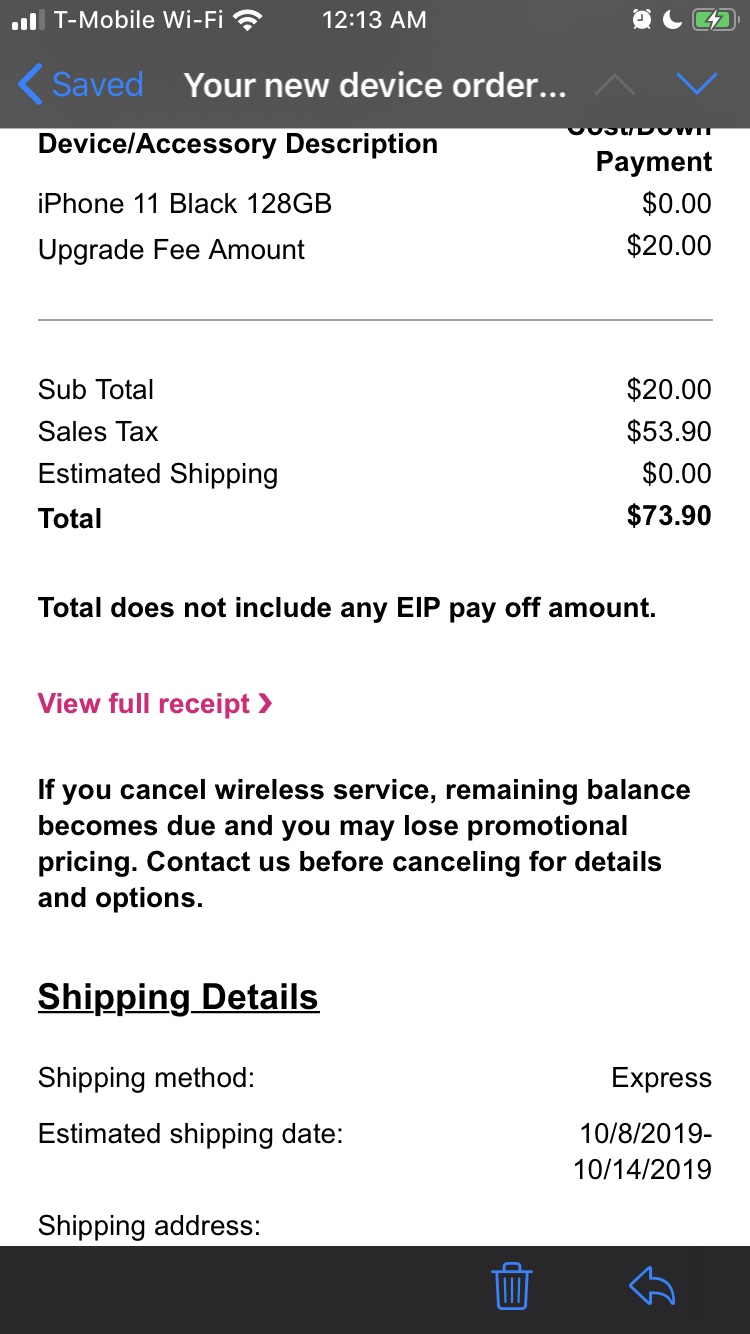This screenshot has width=750, height=1334.
Task: Tap the alarm clock status icon
Action: [641, 20]
